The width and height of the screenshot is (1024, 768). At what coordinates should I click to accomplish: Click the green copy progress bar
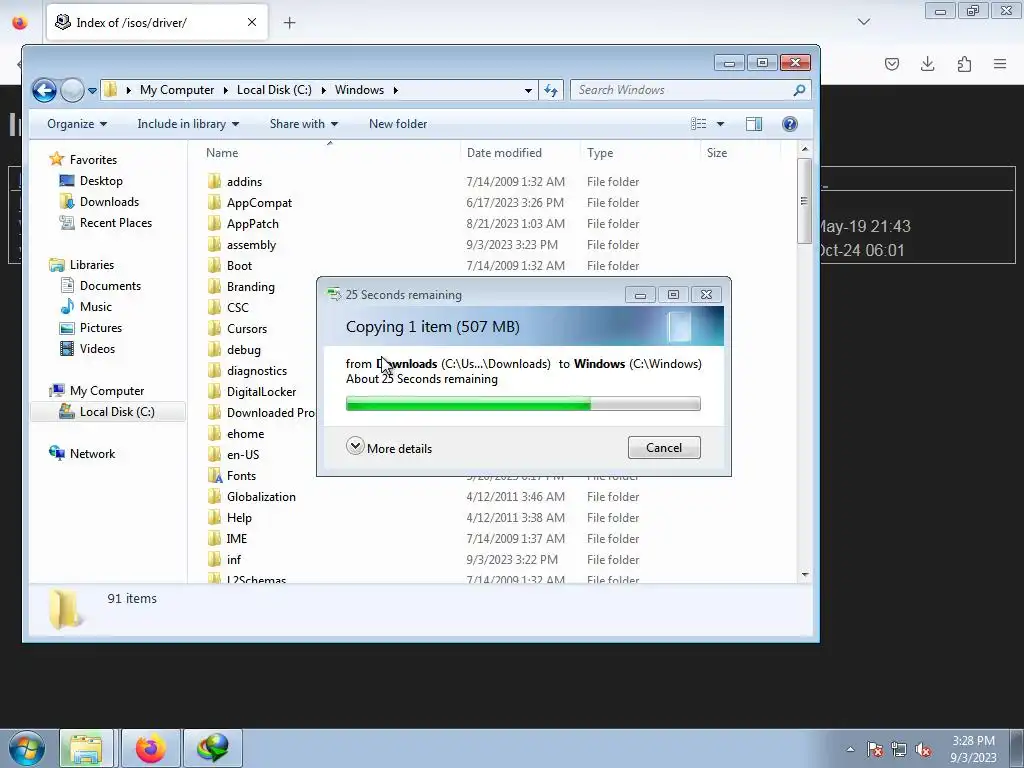pos(523,404)
